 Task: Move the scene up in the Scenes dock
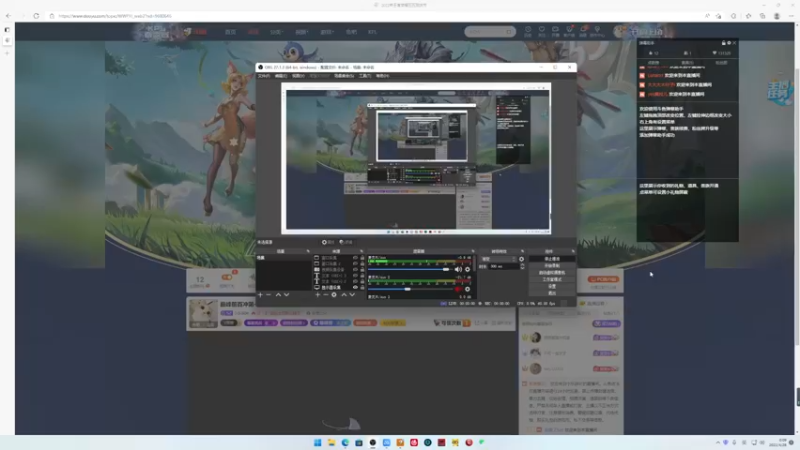[278, 295]
